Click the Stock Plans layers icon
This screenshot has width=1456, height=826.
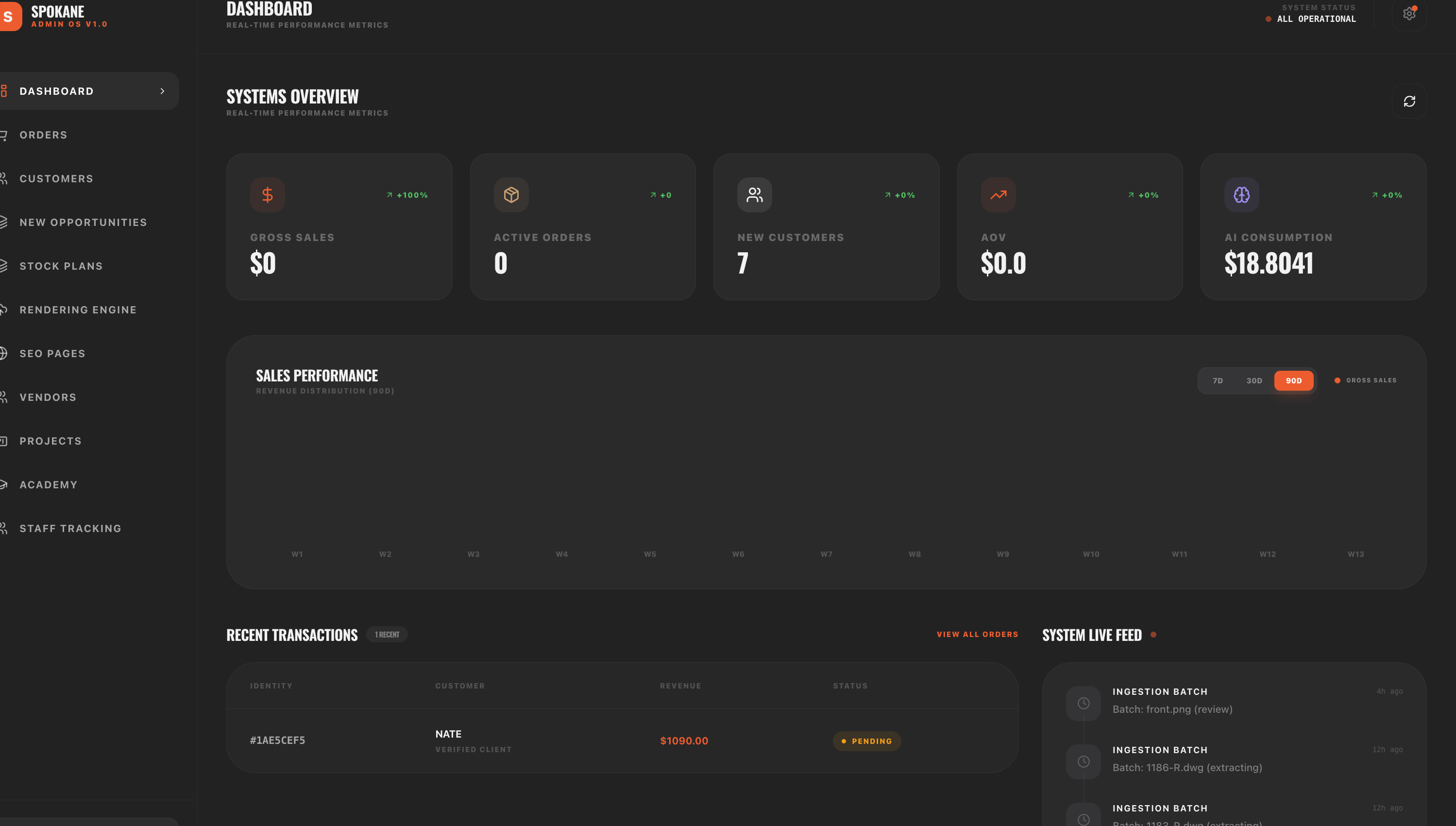coord(3,266)
